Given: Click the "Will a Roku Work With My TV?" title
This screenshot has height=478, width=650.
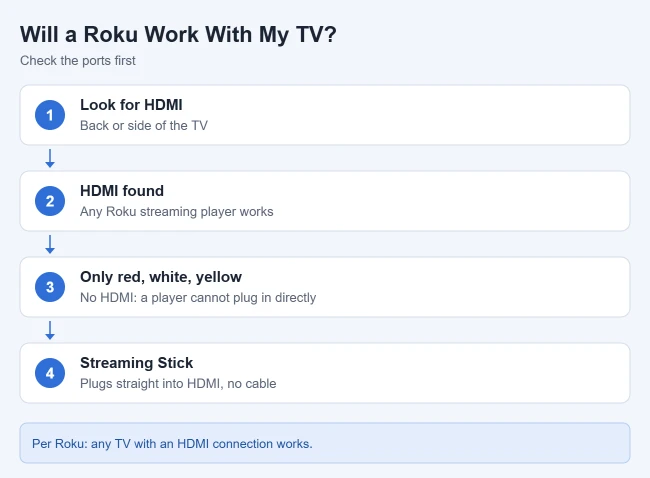Looking at the screenshot, I should tap(178, 34).
